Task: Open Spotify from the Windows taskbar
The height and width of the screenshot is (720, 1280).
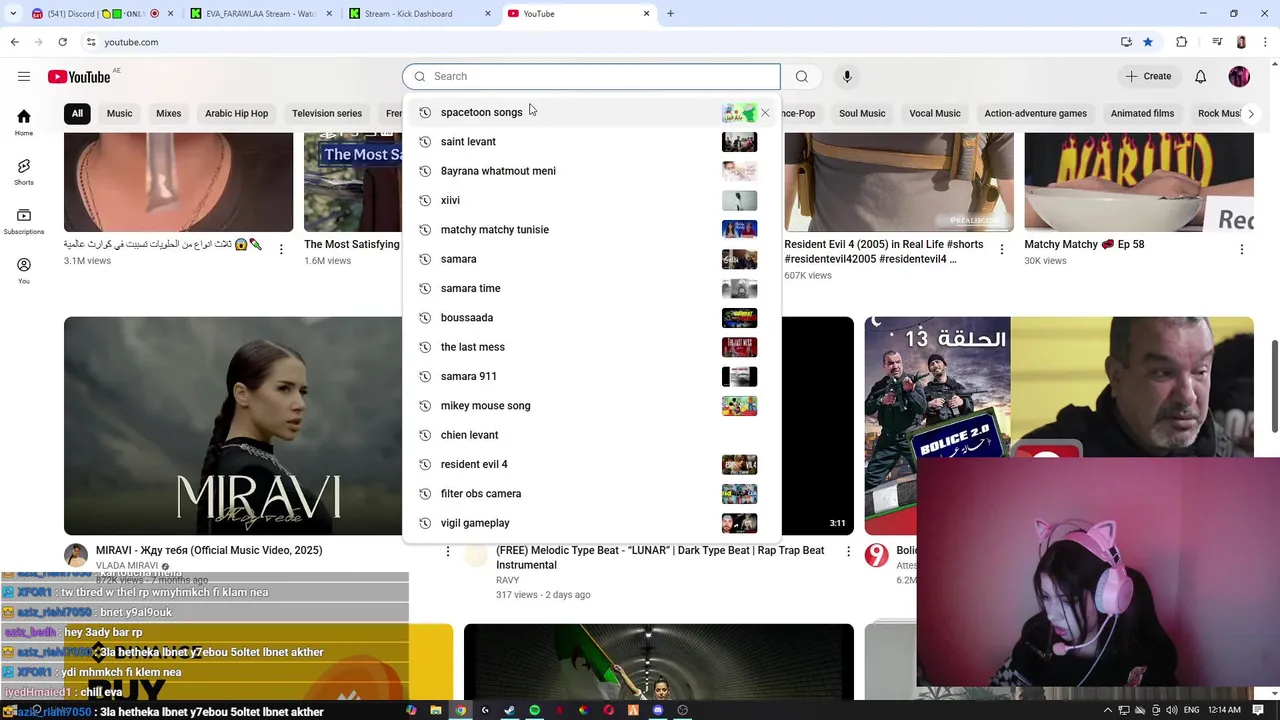Action: 535,710
